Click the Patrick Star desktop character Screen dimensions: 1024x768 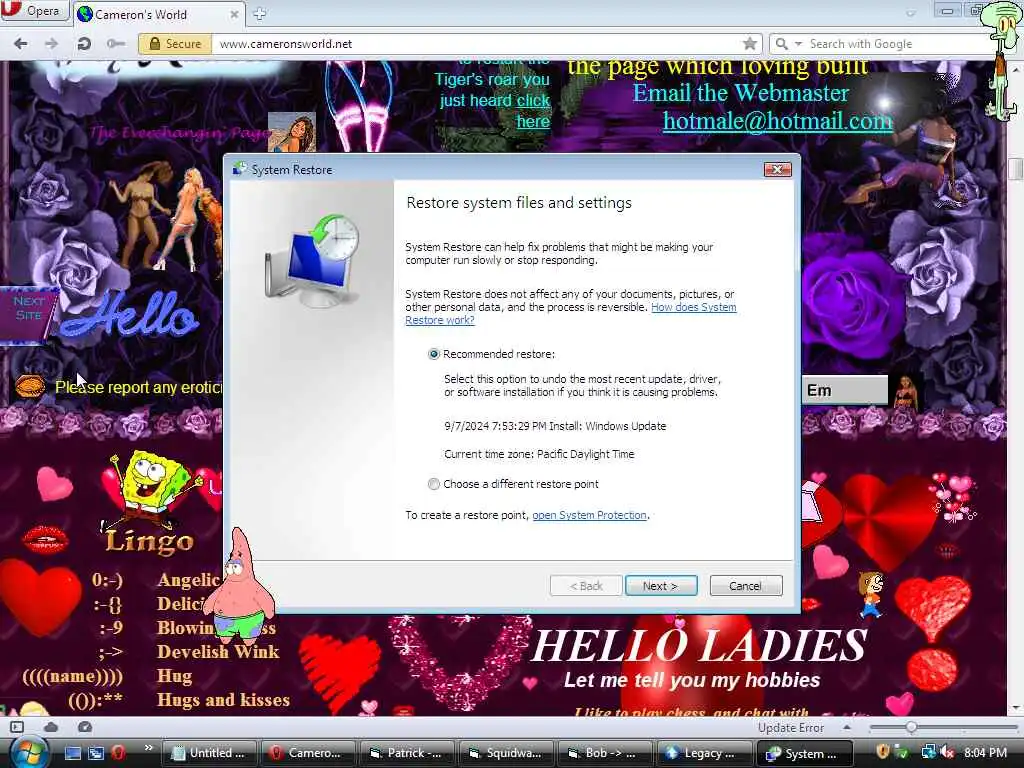coord(240,587)
